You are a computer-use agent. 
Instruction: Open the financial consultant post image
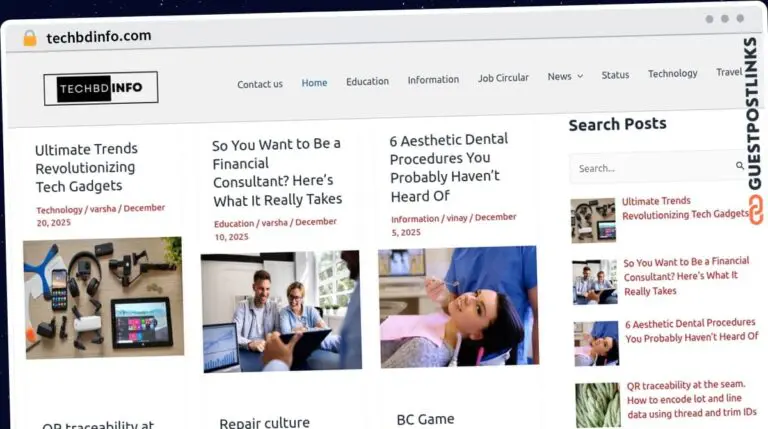281,310
